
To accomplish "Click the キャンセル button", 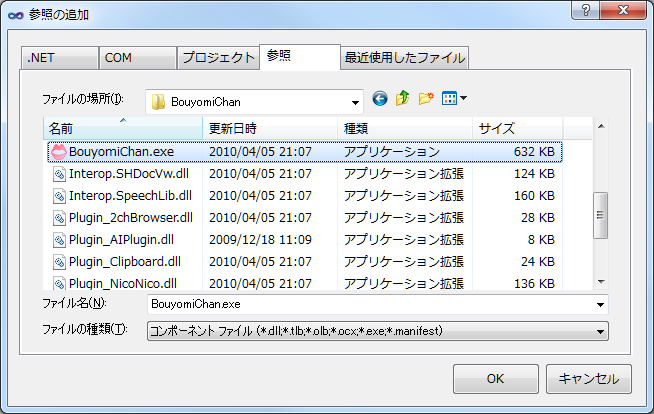I will coord(589,379).
